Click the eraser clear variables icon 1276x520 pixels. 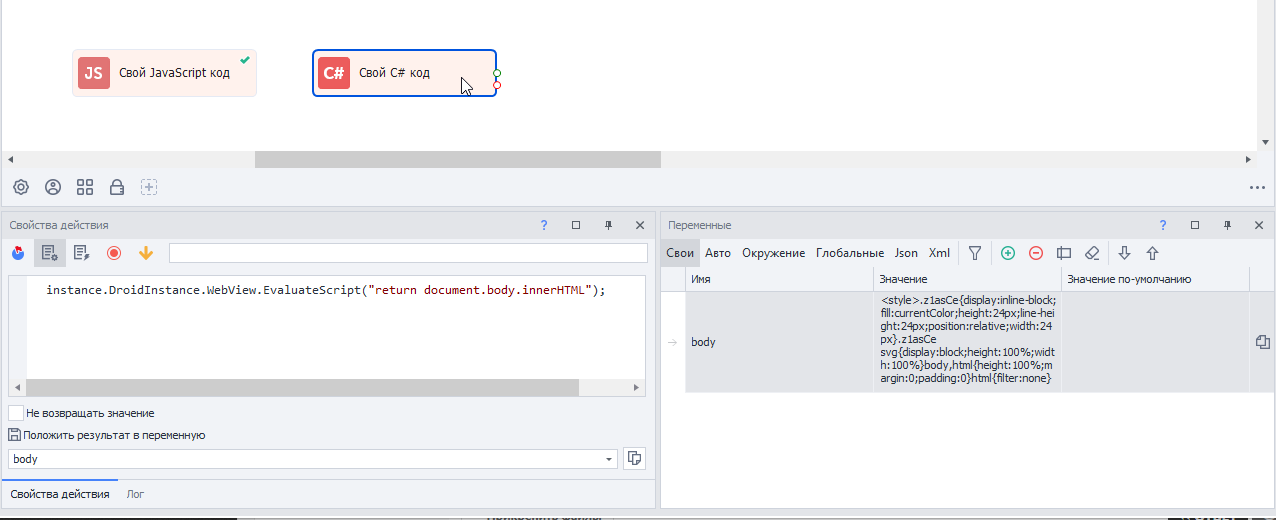(x=1092, y=253)
